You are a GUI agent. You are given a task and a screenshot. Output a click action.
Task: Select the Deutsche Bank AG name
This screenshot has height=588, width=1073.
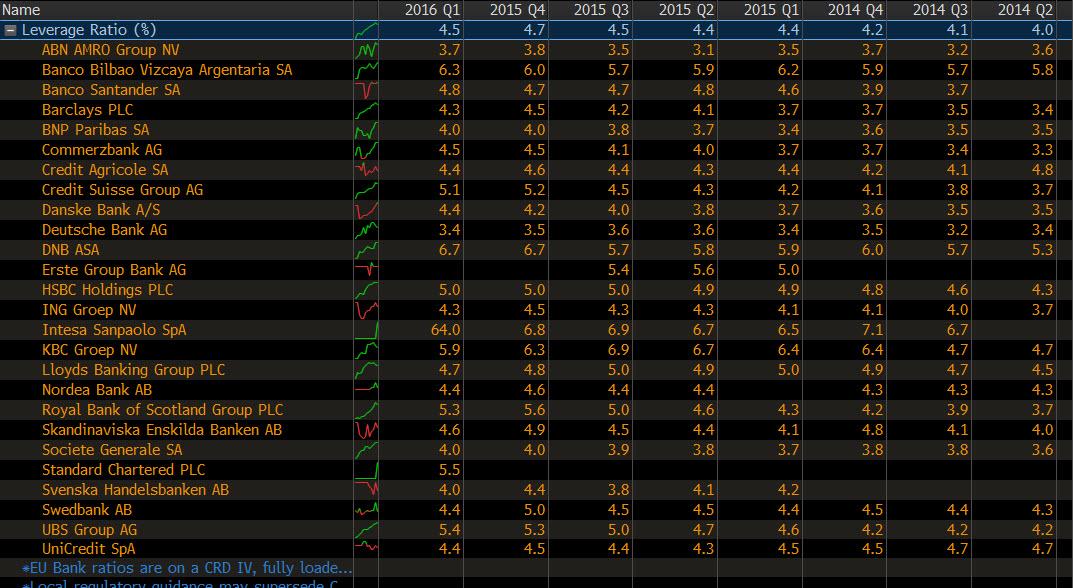point(104,230)
